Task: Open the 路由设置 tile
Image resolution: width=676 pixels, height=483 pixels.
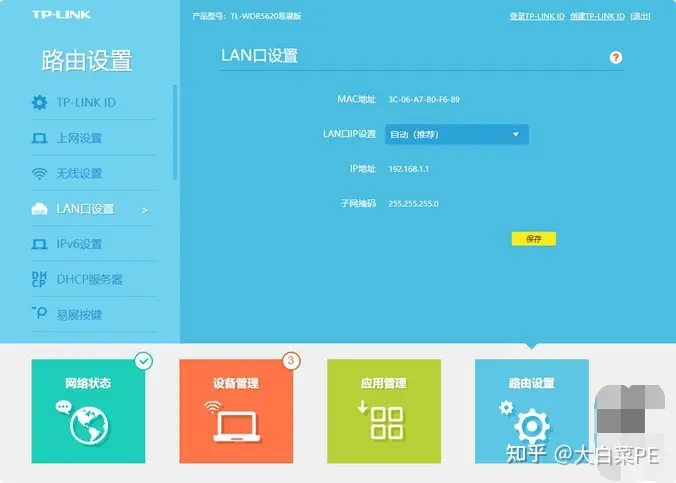Action: (x=532, y=411)
